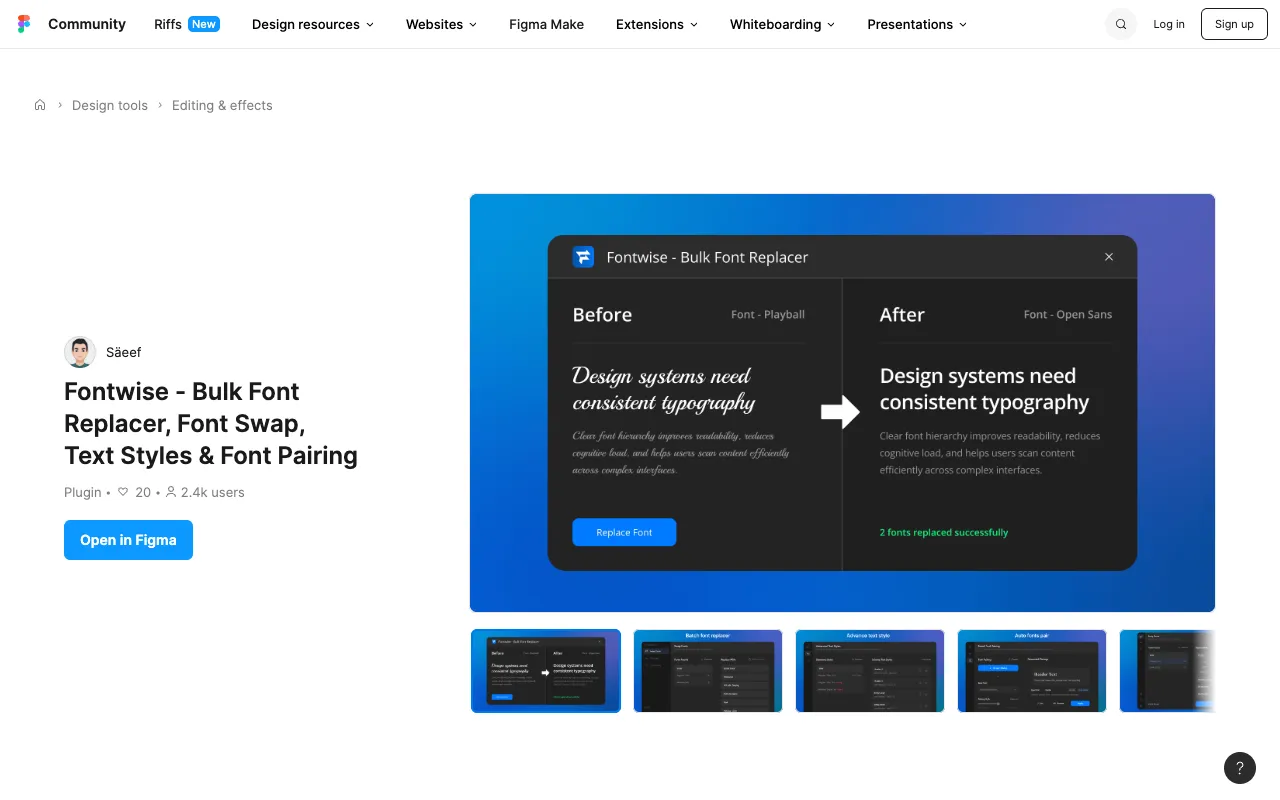Click the plugin title heading text
Image resolution: width=1280 pixels, height=800 pixels.
click(211, 423)
